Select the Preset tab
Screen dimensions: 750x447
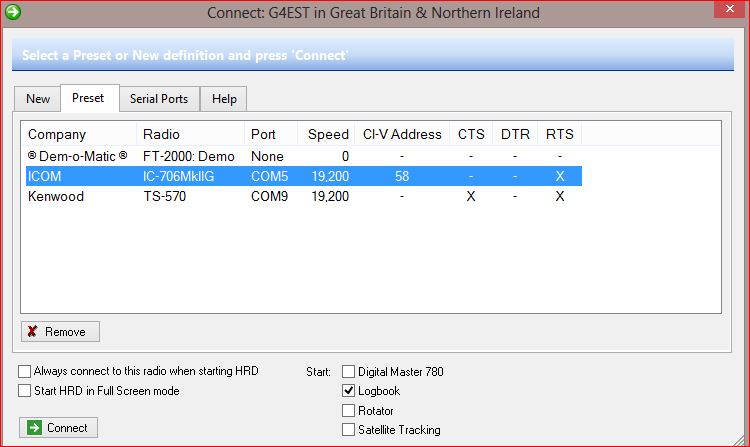coord(88,98)
